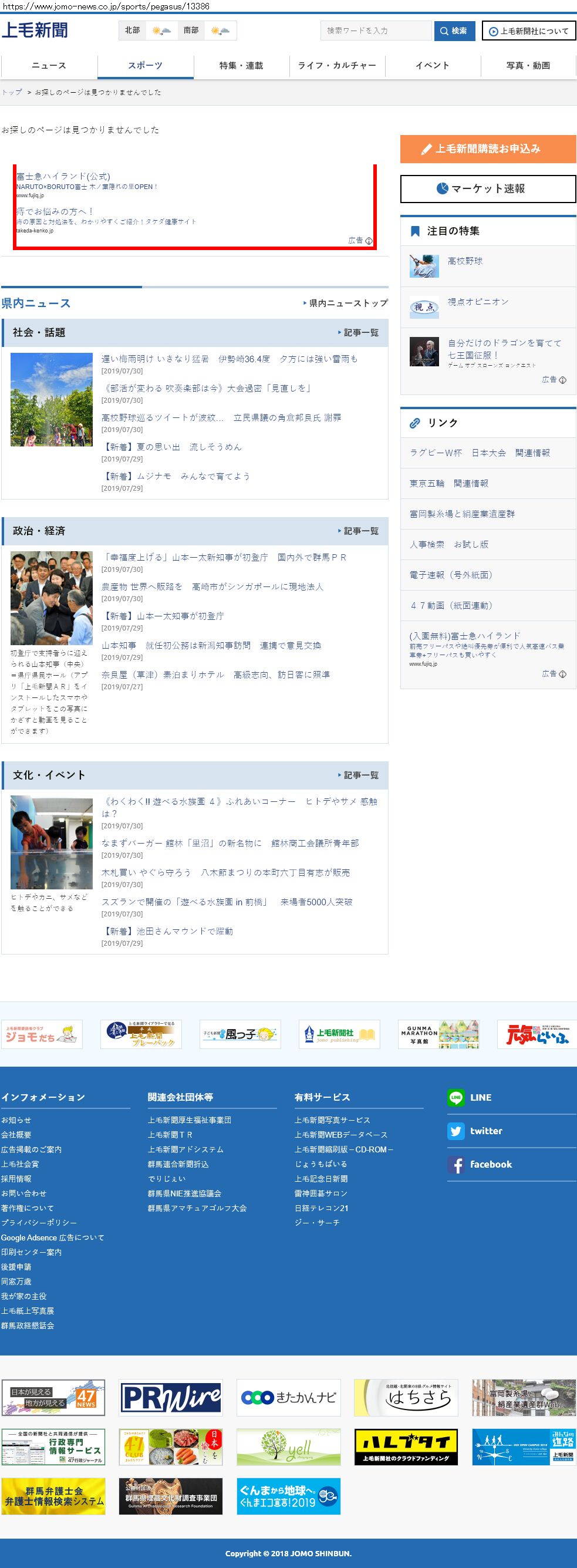Click the southern area weather icon

220,31
